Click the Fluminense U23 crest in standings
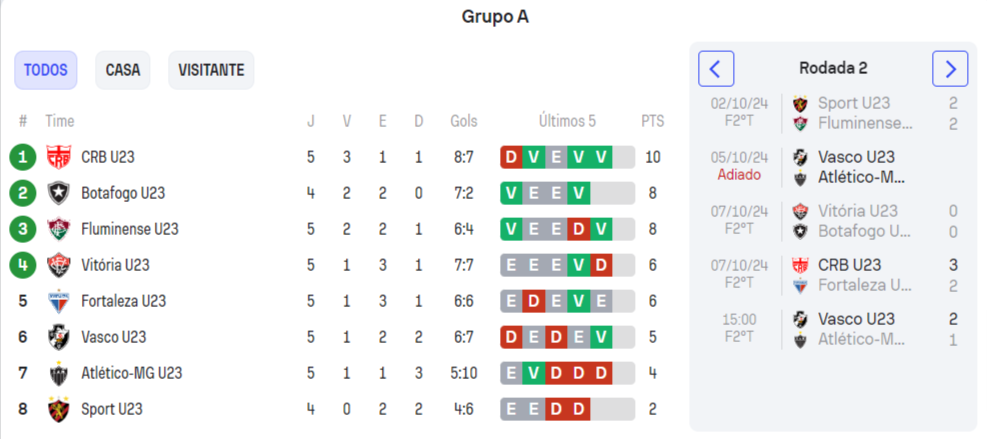 pyautogui.click(x=58, y=229)
